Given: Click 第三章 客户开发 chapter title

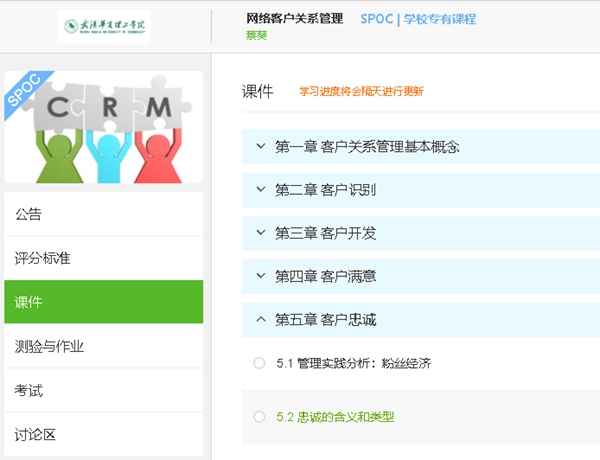Looking at the screenshot, I should coord(326,233).
